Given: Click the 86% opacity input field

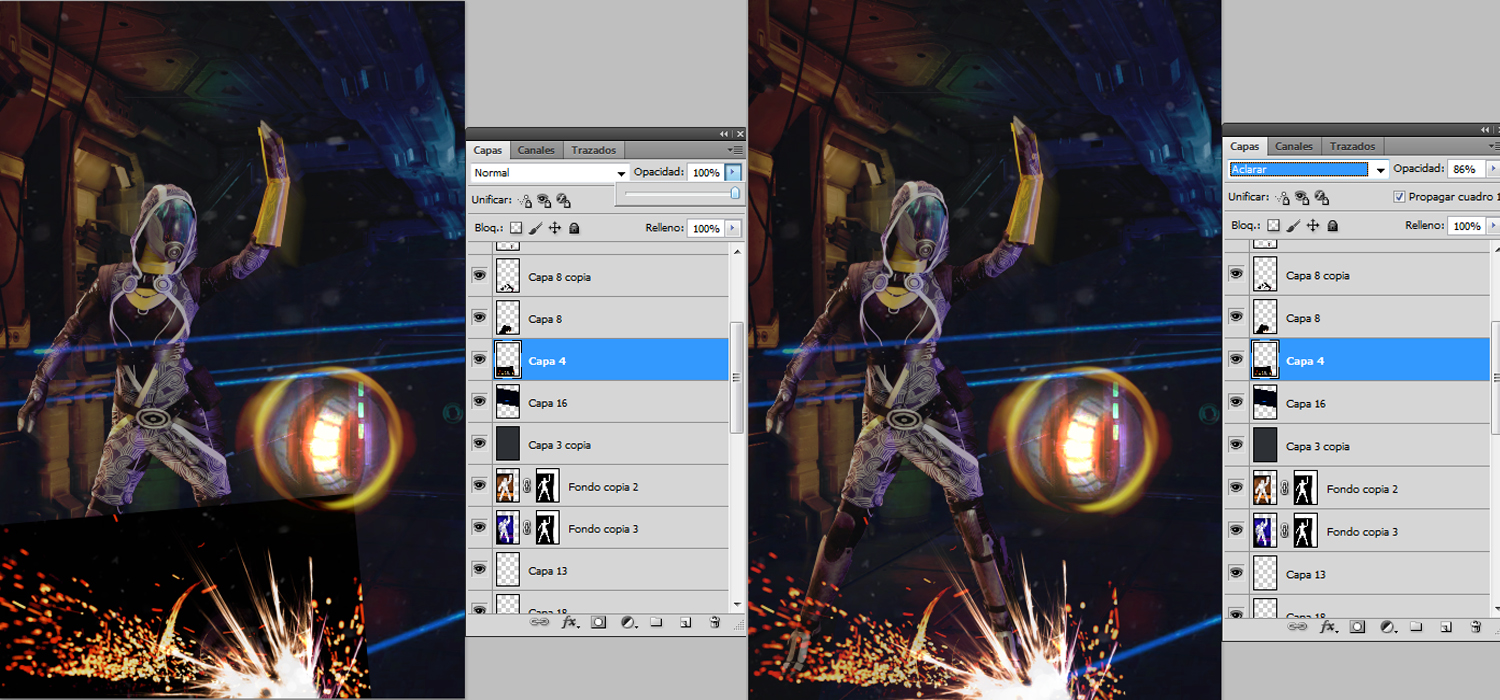Looking at the screenshot, I should (1464, 170).
